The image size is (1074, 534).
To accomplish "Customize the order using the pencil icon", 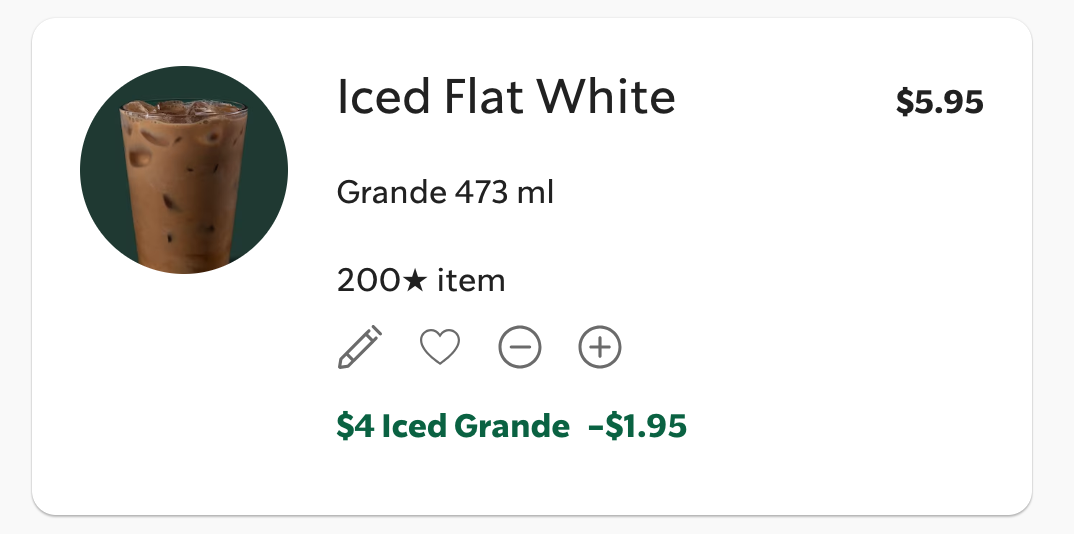I will [359, 348].
